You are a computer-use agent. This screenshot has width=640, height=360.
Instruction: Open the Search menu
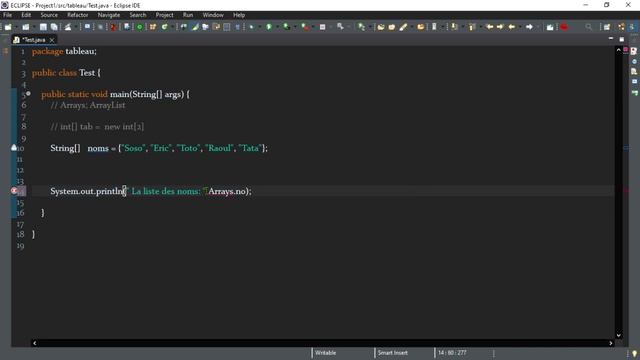pos(138,15)
